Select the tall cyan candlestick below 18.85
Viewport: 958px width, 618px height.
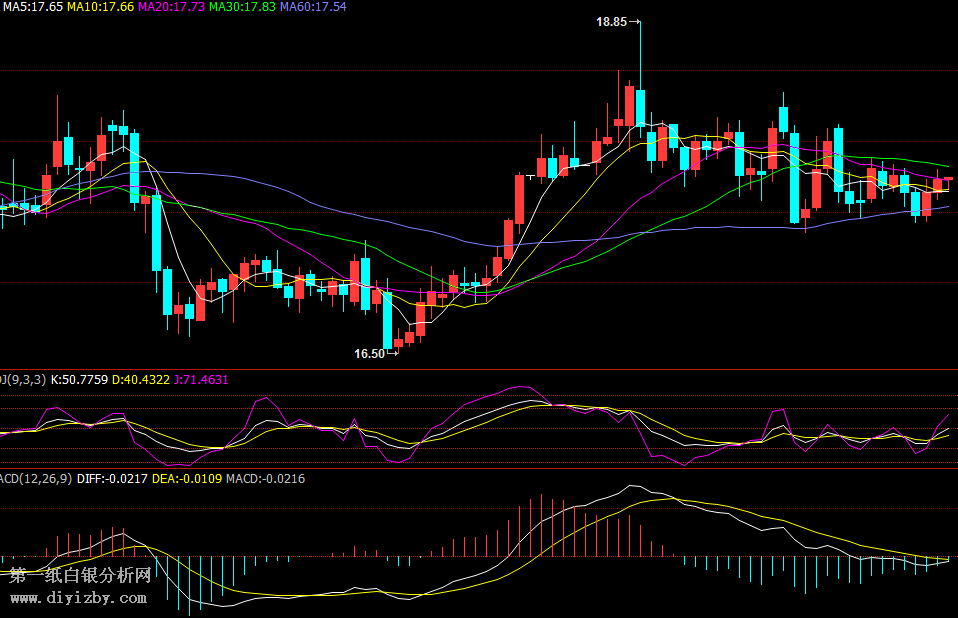[640, 106]
